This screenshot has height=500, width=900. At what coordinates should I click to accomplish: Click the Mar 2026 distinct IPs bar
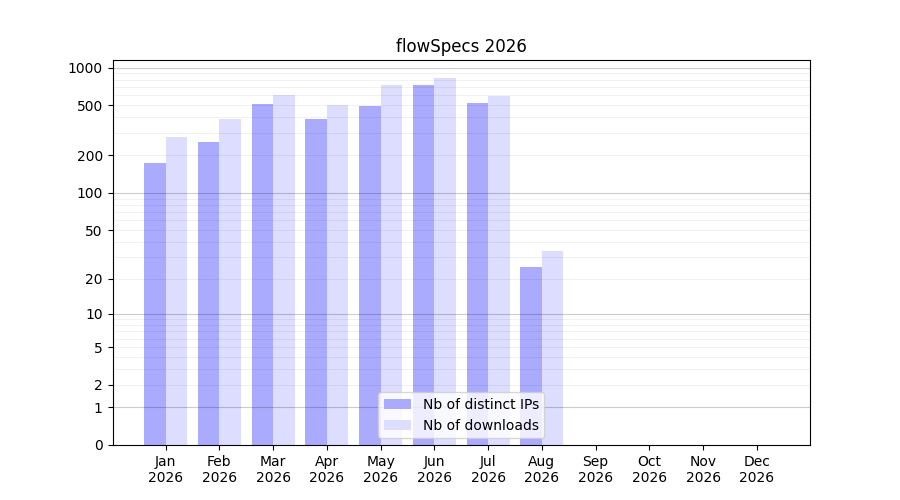pyautogui.click(x=262, y=274)
